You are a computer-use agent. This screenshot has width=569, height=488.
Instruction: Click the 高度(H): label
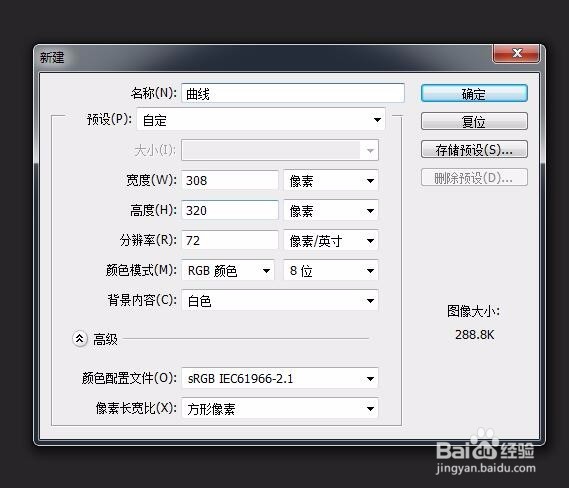[153, 210]
